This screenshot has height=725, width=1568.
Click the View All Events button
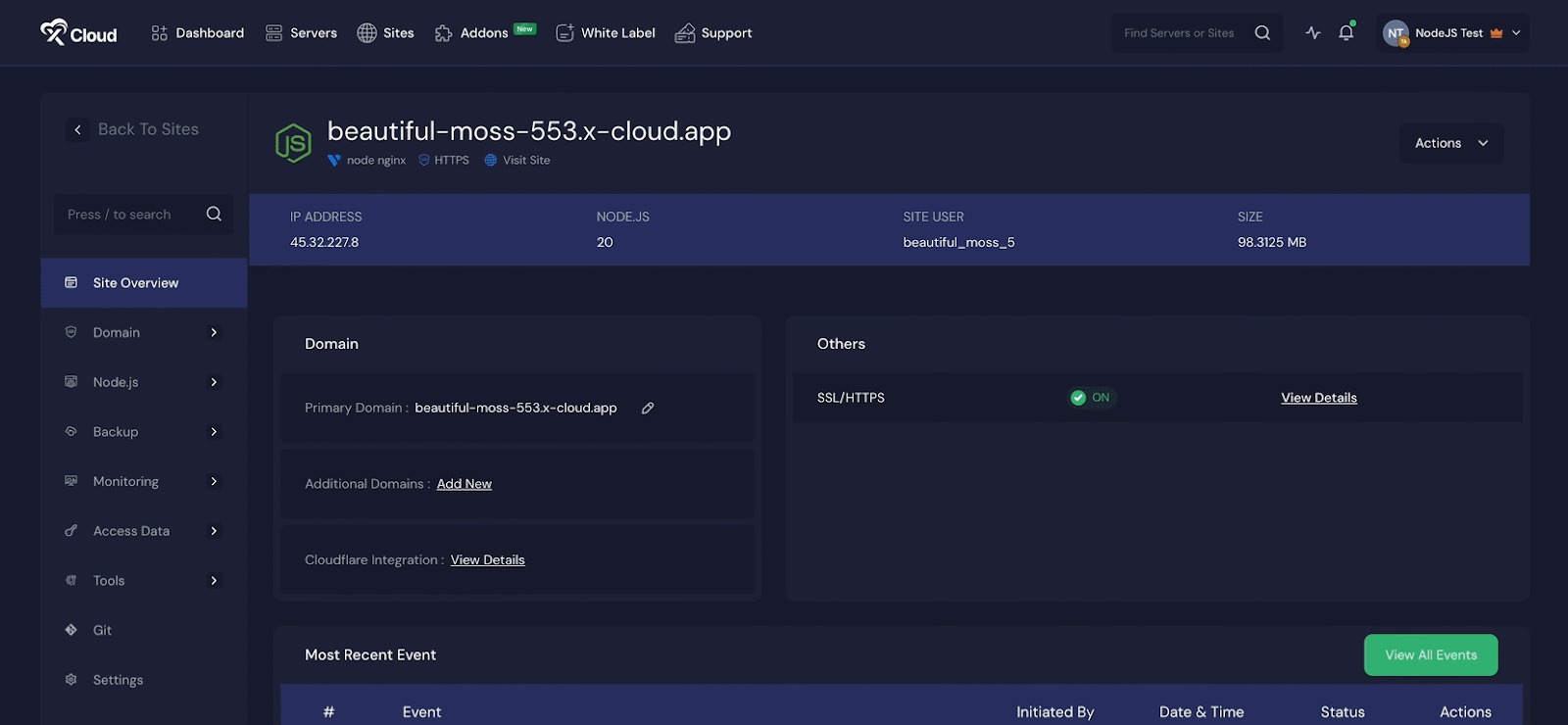point(1431,655)
